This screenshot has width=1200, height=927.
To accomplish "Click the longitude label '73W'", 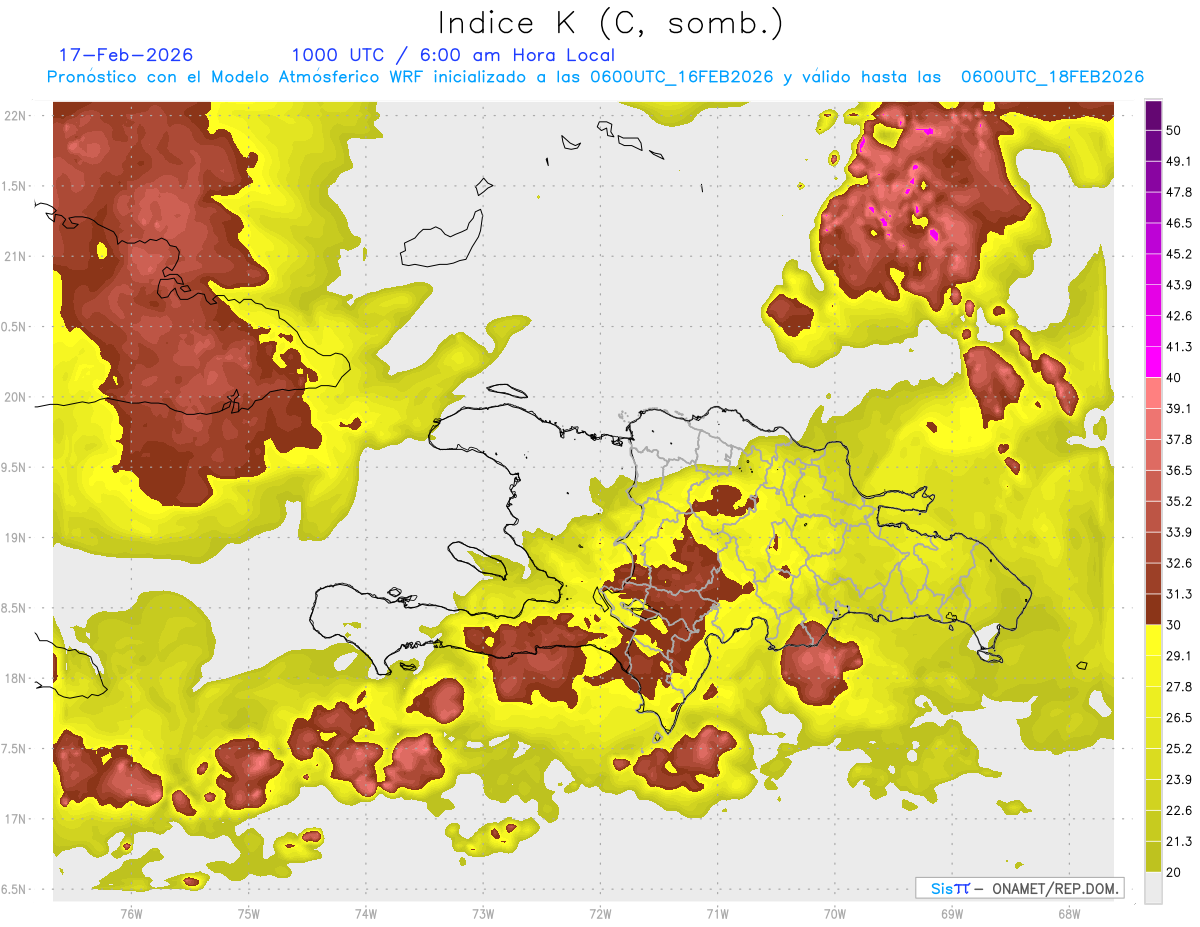I will pos(483,914).
